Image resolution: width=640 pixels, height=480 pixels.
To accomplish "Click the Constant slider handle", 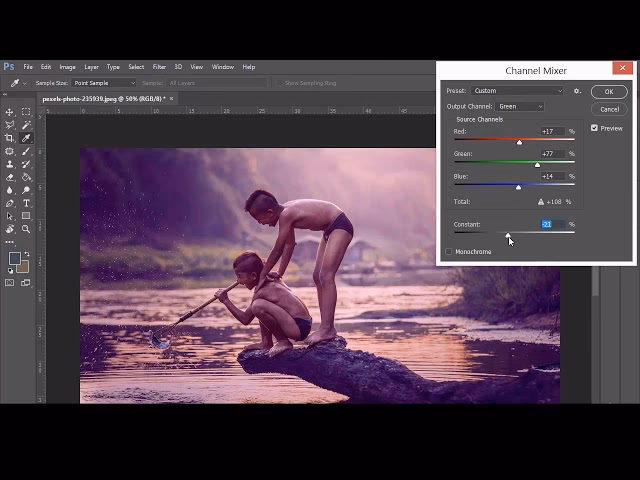I will coord(508,236).
